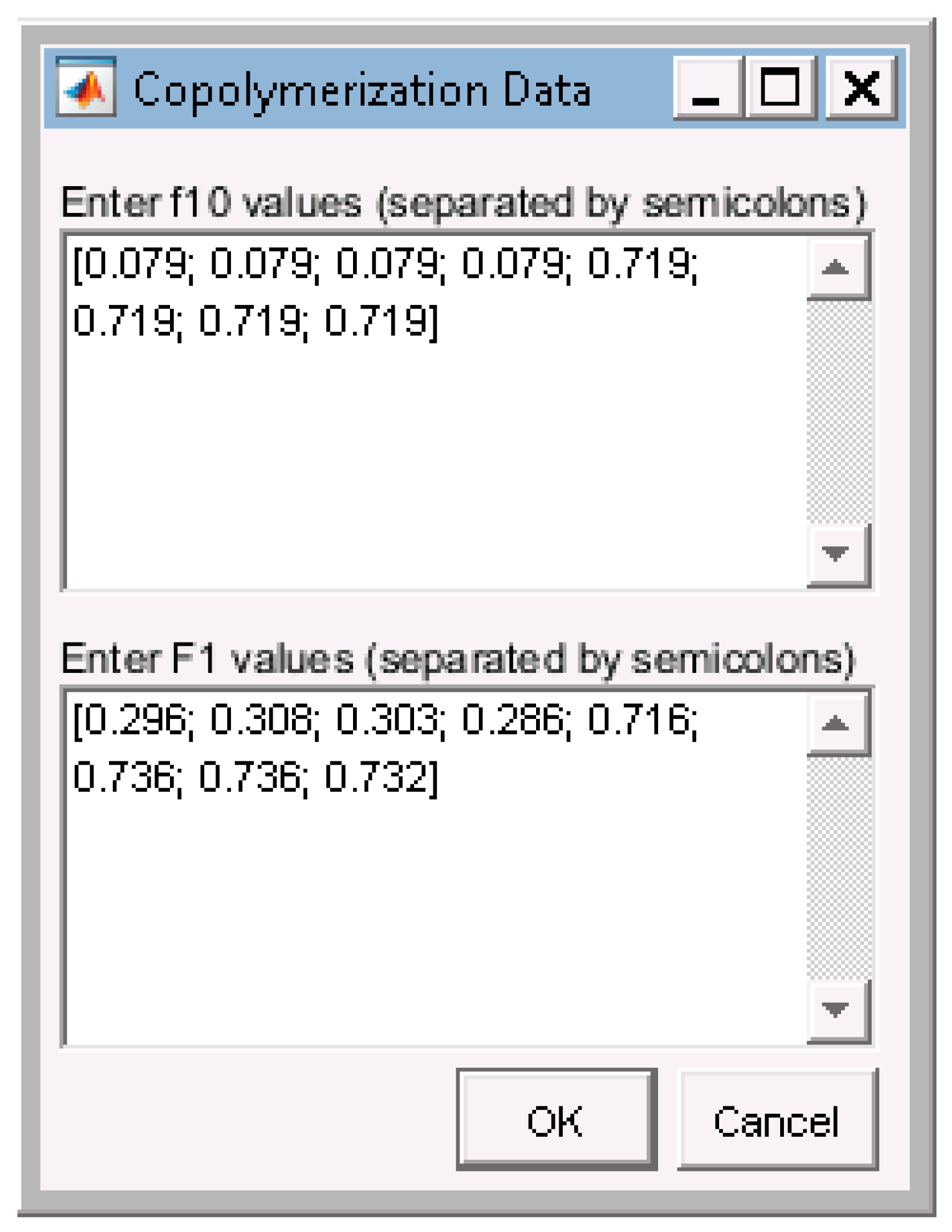Close the Copolymerization Data dialog
Image resolution: width=952 pixels, height=1232 pixels.
point(861,88)
